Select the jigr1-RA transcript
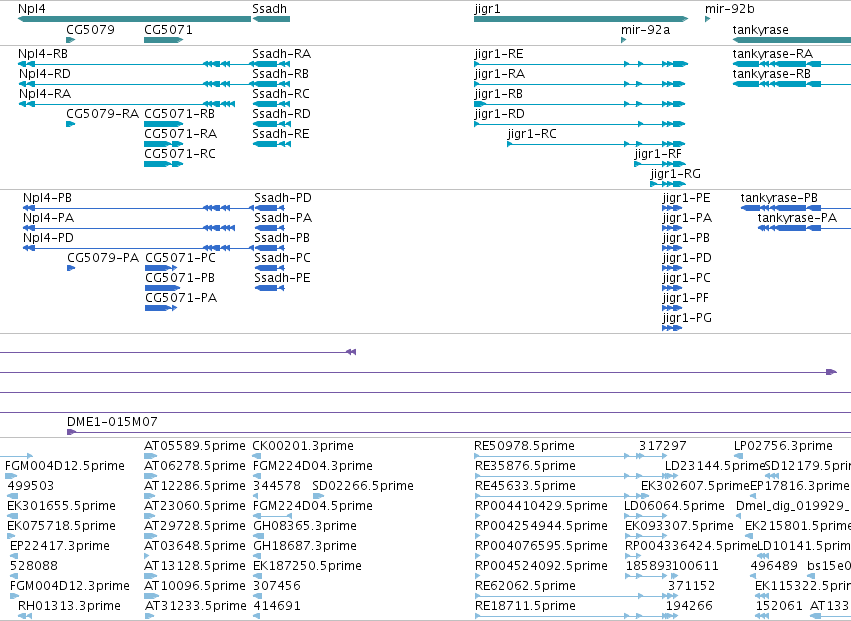Screen dimensions: 851x621 (x=580, y=84)
